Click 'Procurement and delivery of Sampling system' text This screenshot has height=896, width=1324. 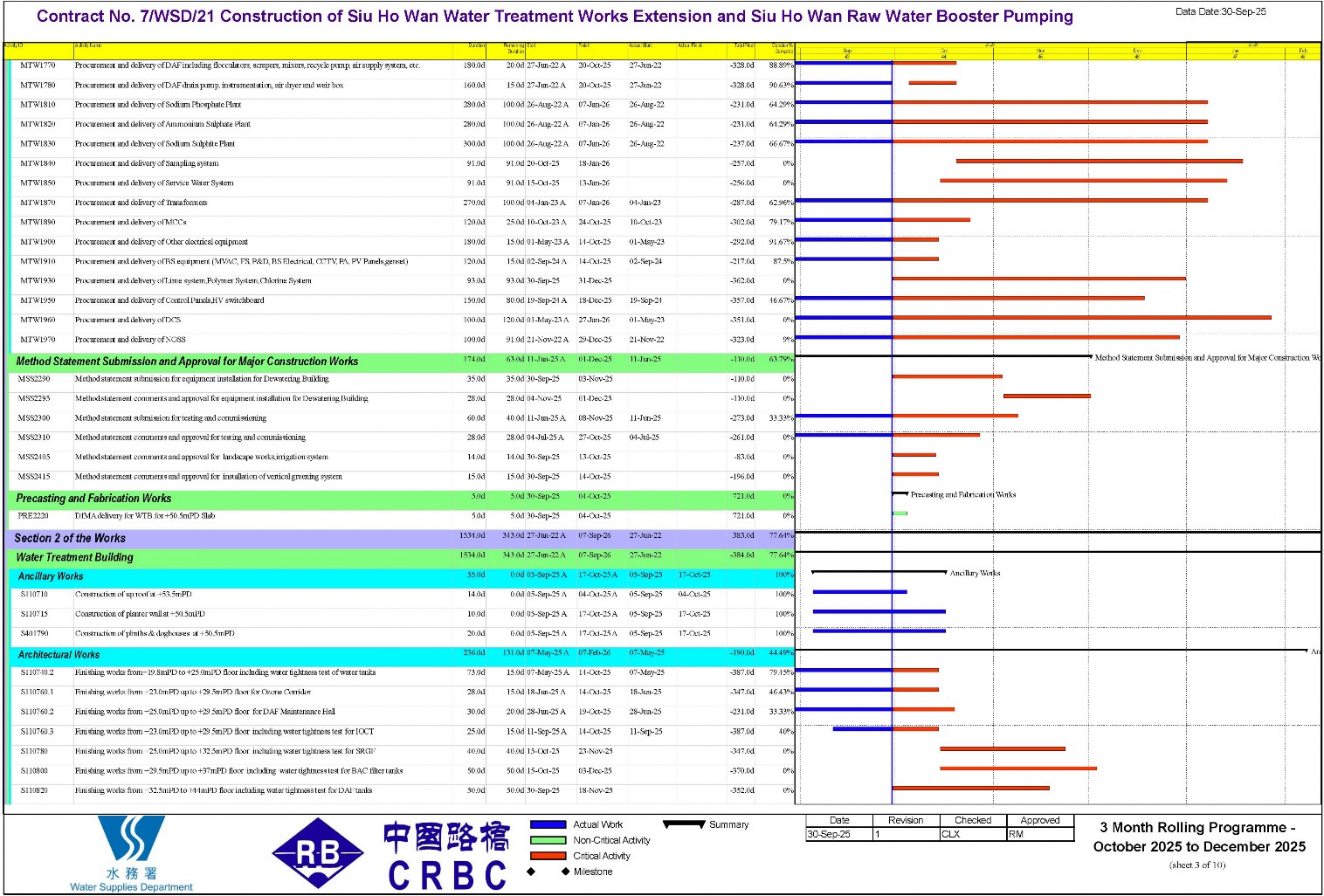coord(147,163)
